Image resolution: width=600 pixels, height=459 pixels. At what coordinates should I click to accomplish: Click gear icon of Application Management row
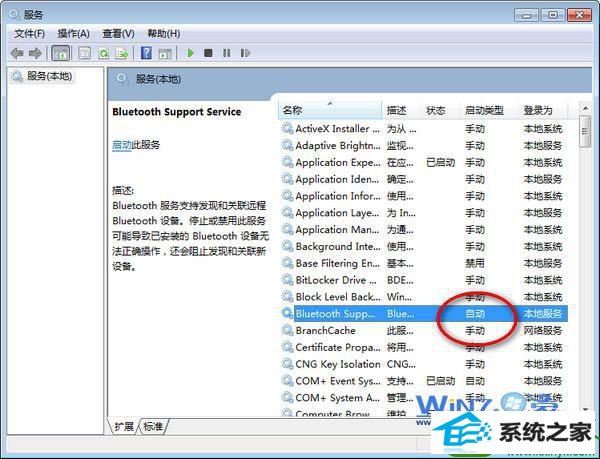click(287, 229)
